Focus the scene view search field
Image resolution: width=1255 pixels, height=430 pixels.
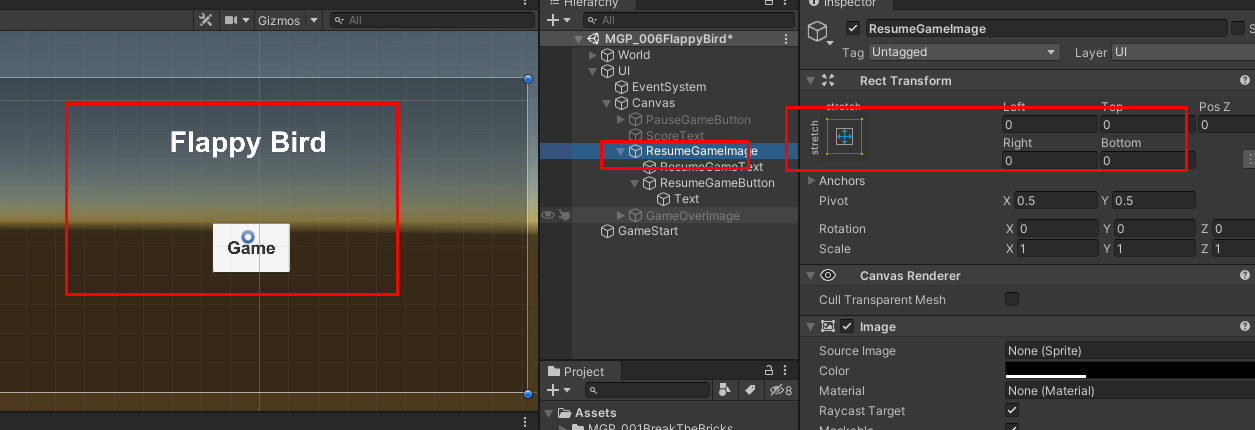point(430,20)
